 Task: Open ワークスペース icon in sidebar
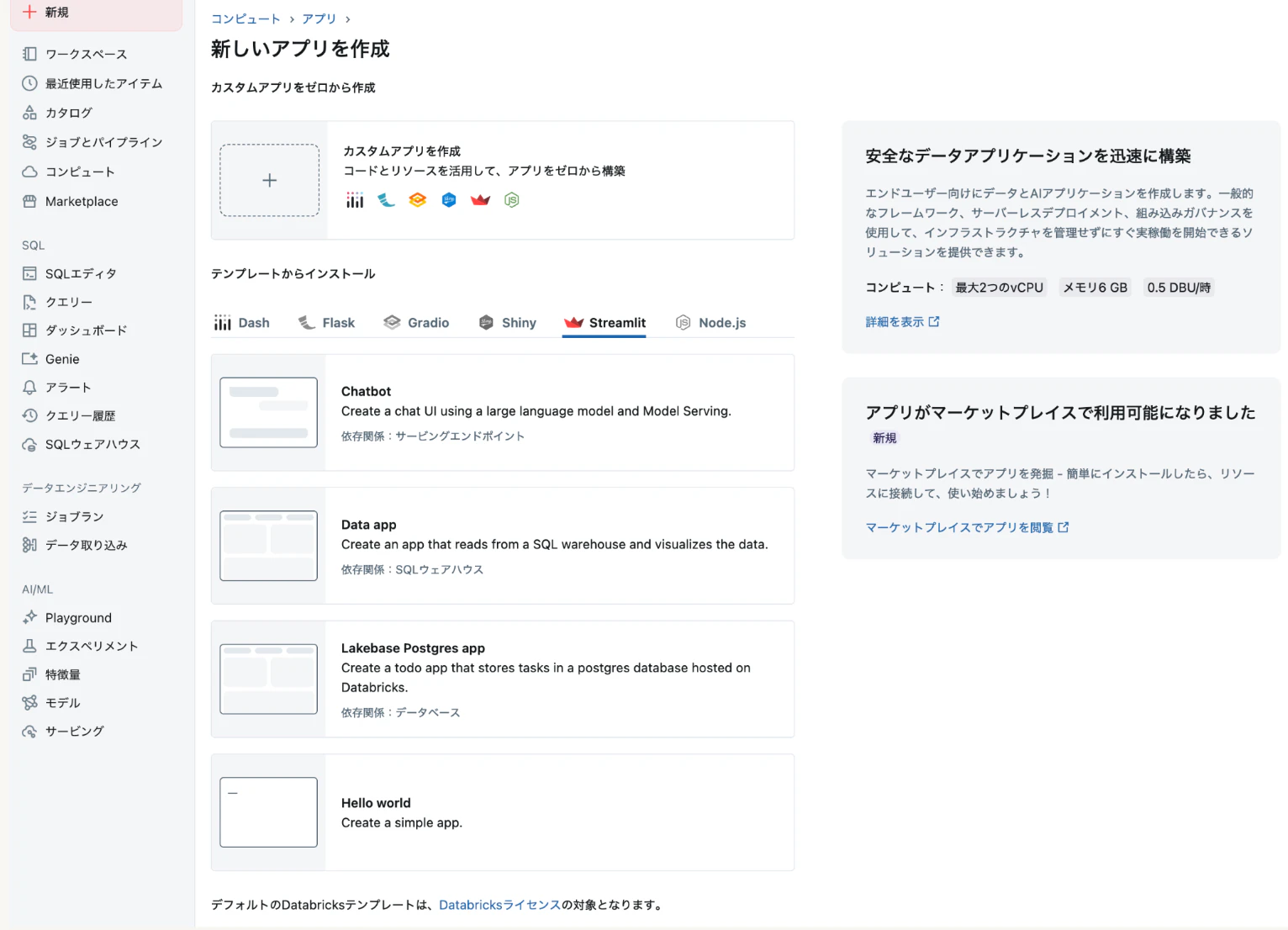[29, 54]
